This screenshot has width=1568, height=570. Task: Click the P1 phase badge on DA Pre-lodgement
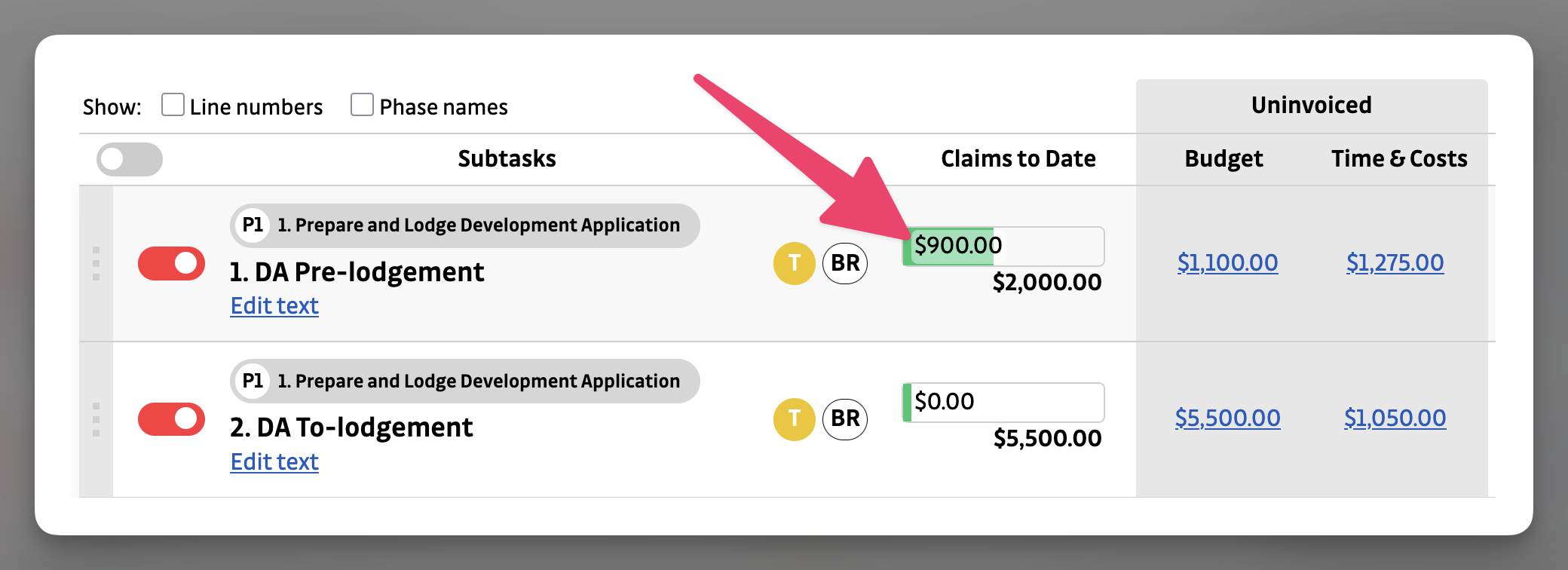(253, 225)
